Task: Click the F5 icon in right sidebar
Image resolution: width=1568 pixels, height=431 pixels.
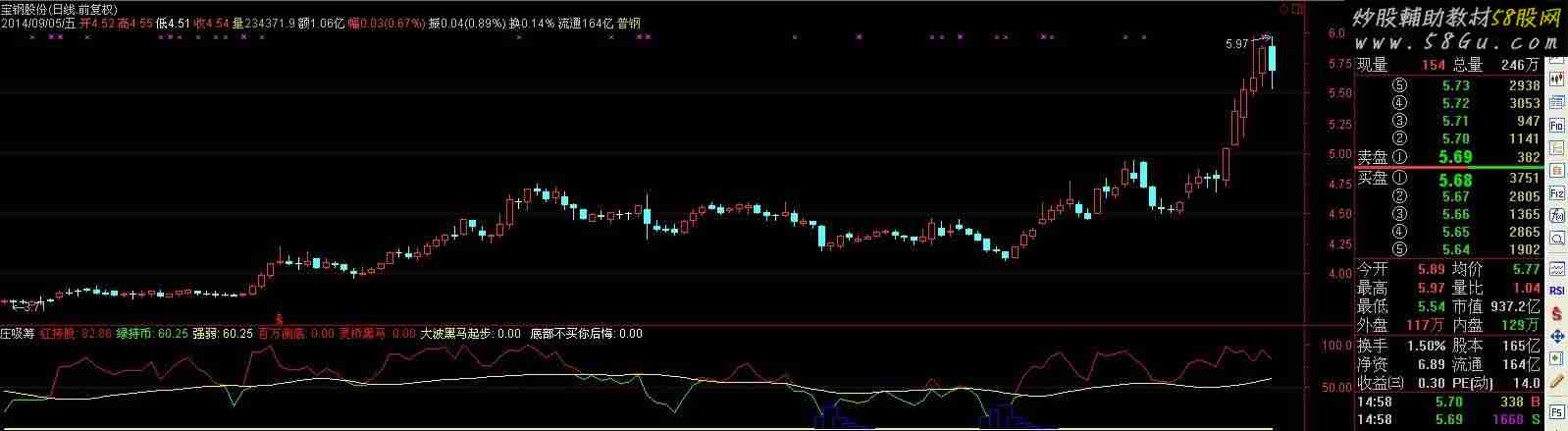Action: pos(1556,410)
